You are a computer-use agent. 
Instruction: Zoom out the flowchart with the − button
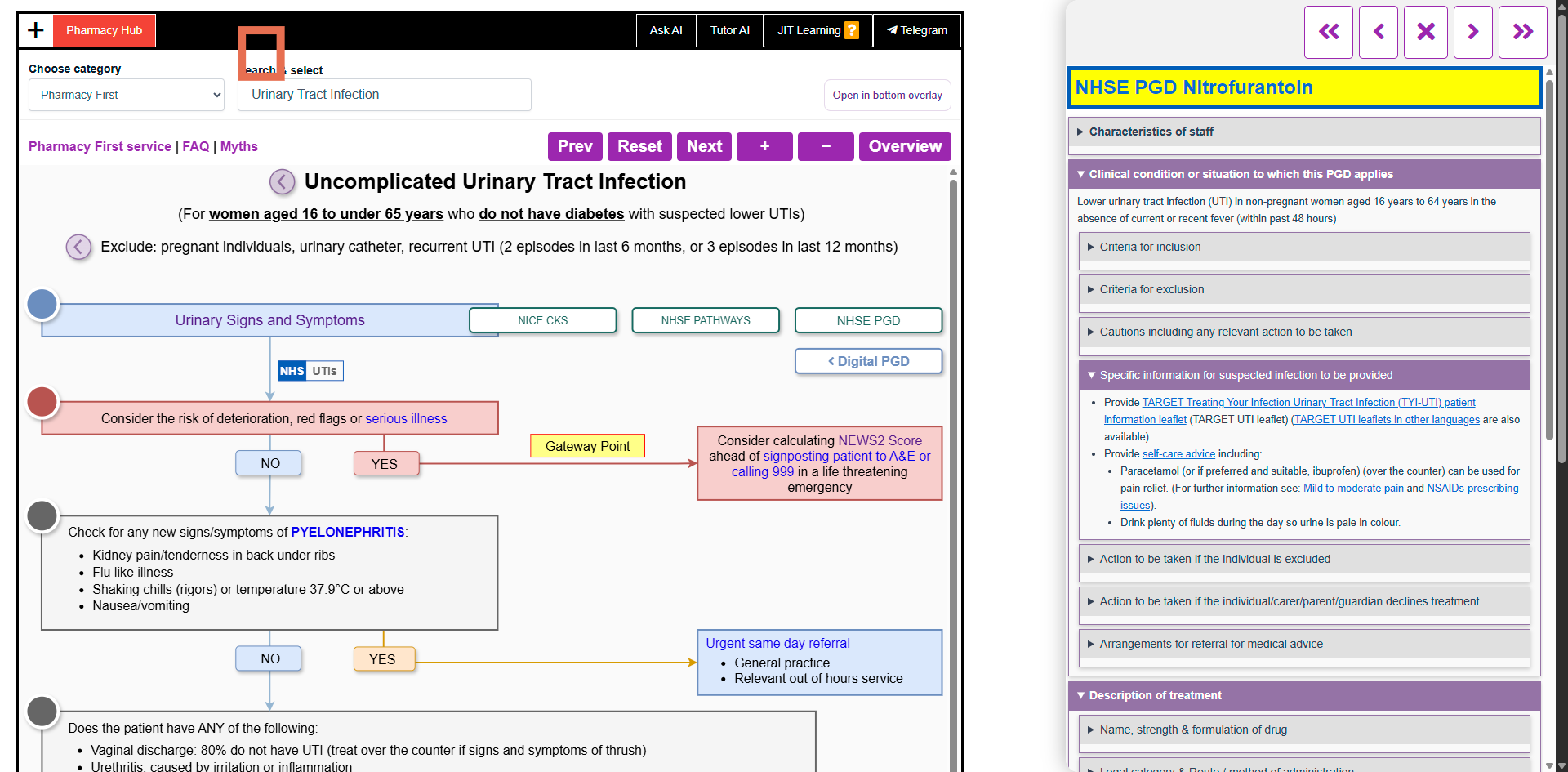tap(825, 146)
